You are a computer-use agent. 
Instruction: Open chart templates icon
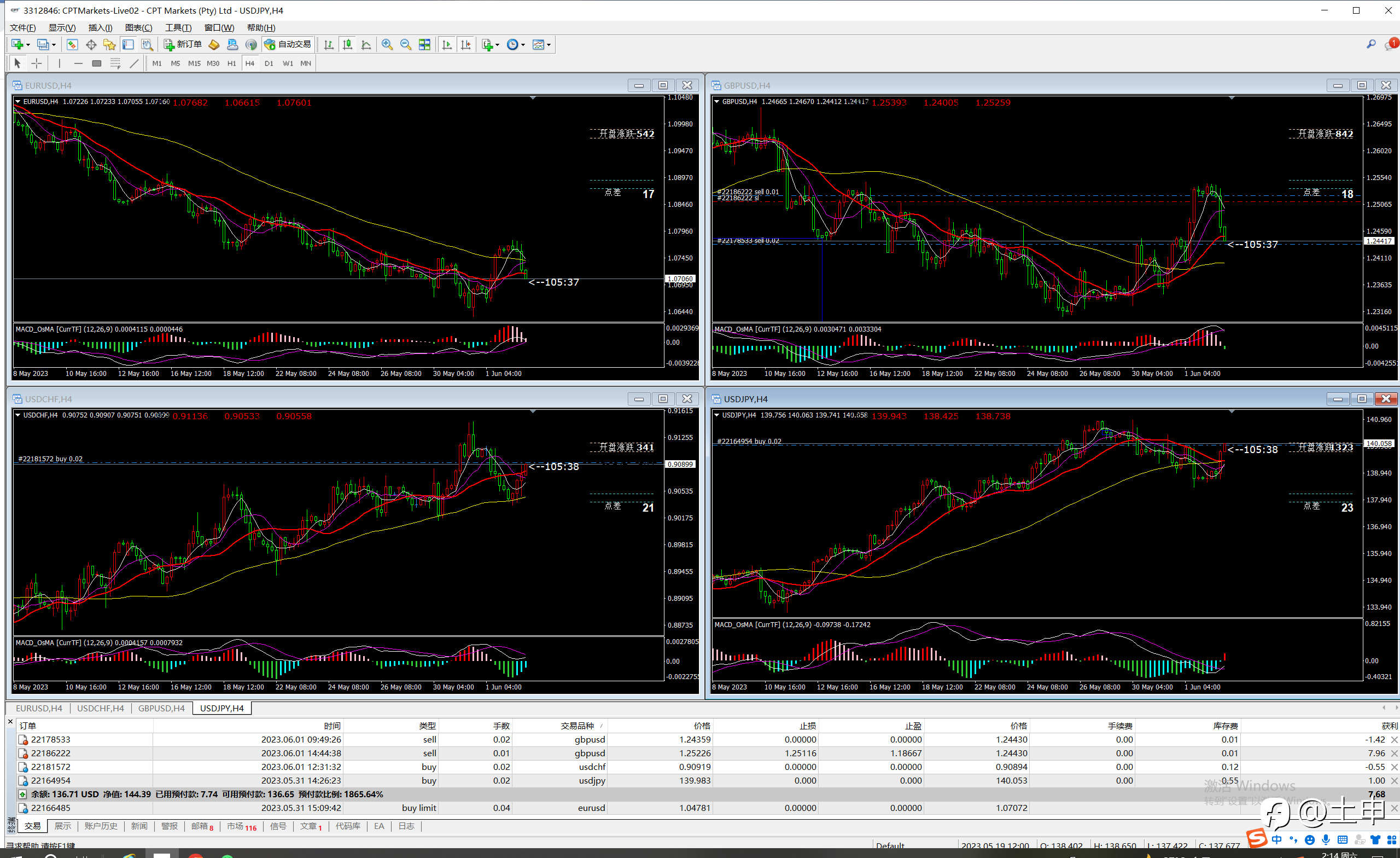(539, 44)
